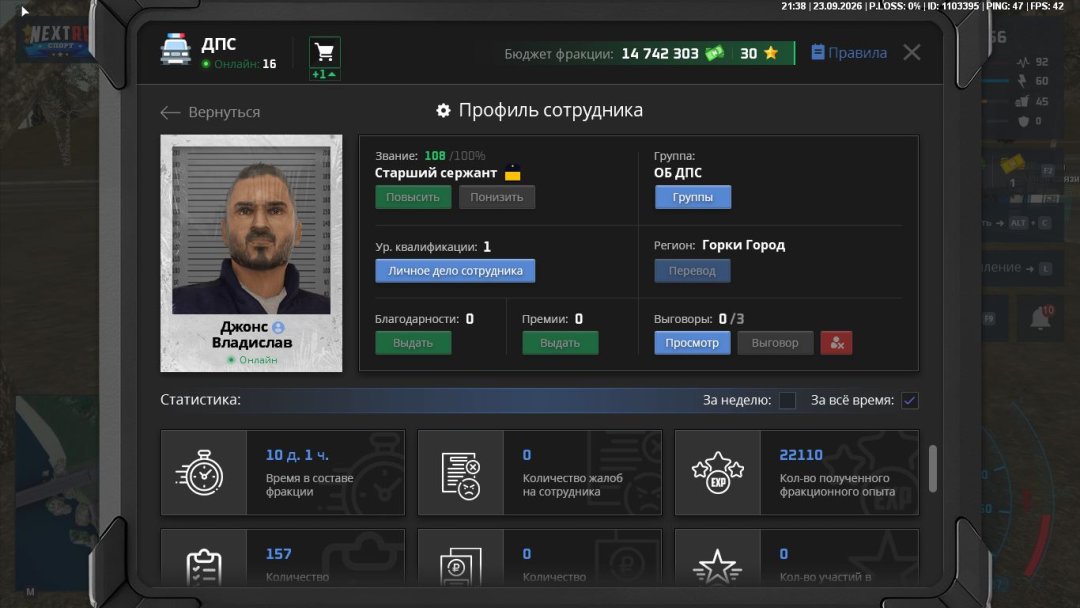Screen dimensions: 1080x608
Task: Click the employee mugshot photo
Action: (x=251, y=229)
